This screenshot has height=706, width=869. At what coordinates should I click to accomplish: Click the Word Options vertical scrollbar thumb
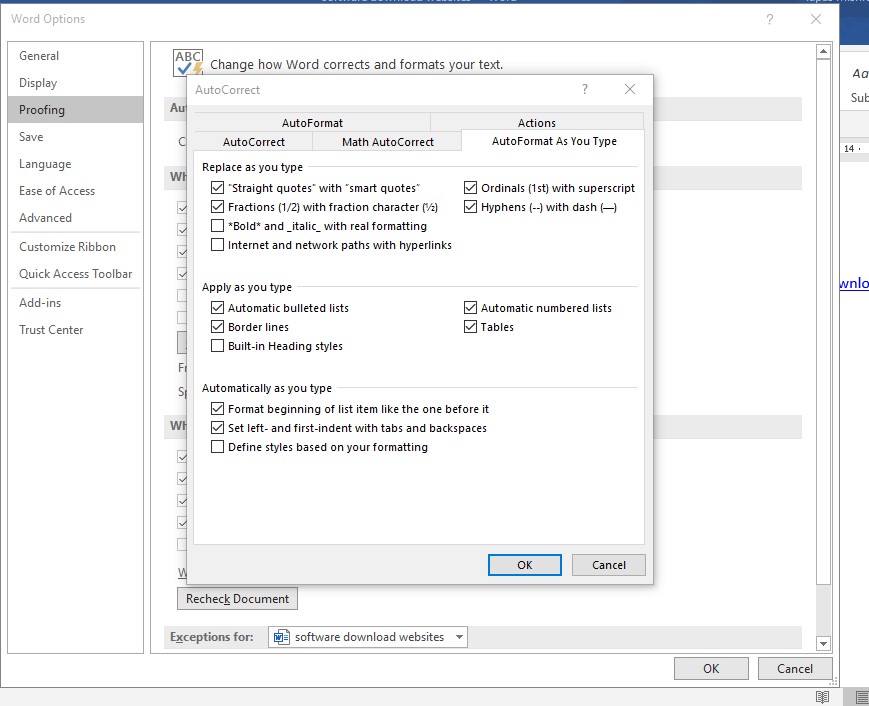(x=824, y=321)
